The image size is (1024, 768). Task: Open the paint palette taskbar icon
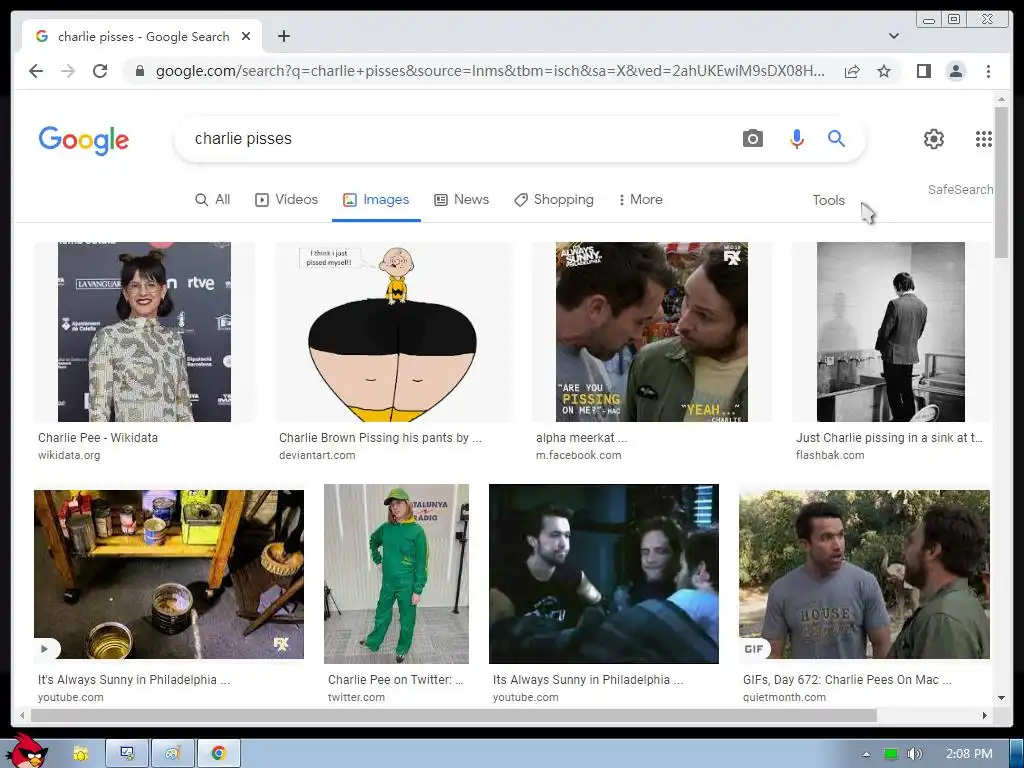tap(172, 754)
